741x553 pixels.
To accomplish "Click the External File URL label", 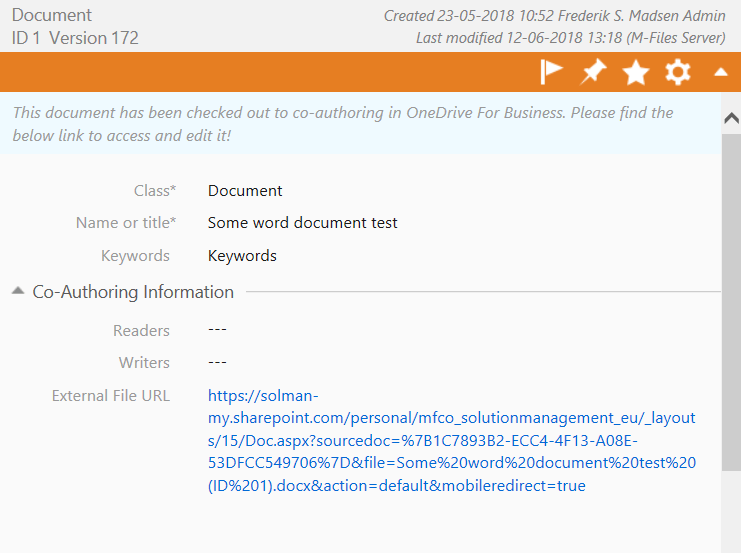I will pos(111,396).
